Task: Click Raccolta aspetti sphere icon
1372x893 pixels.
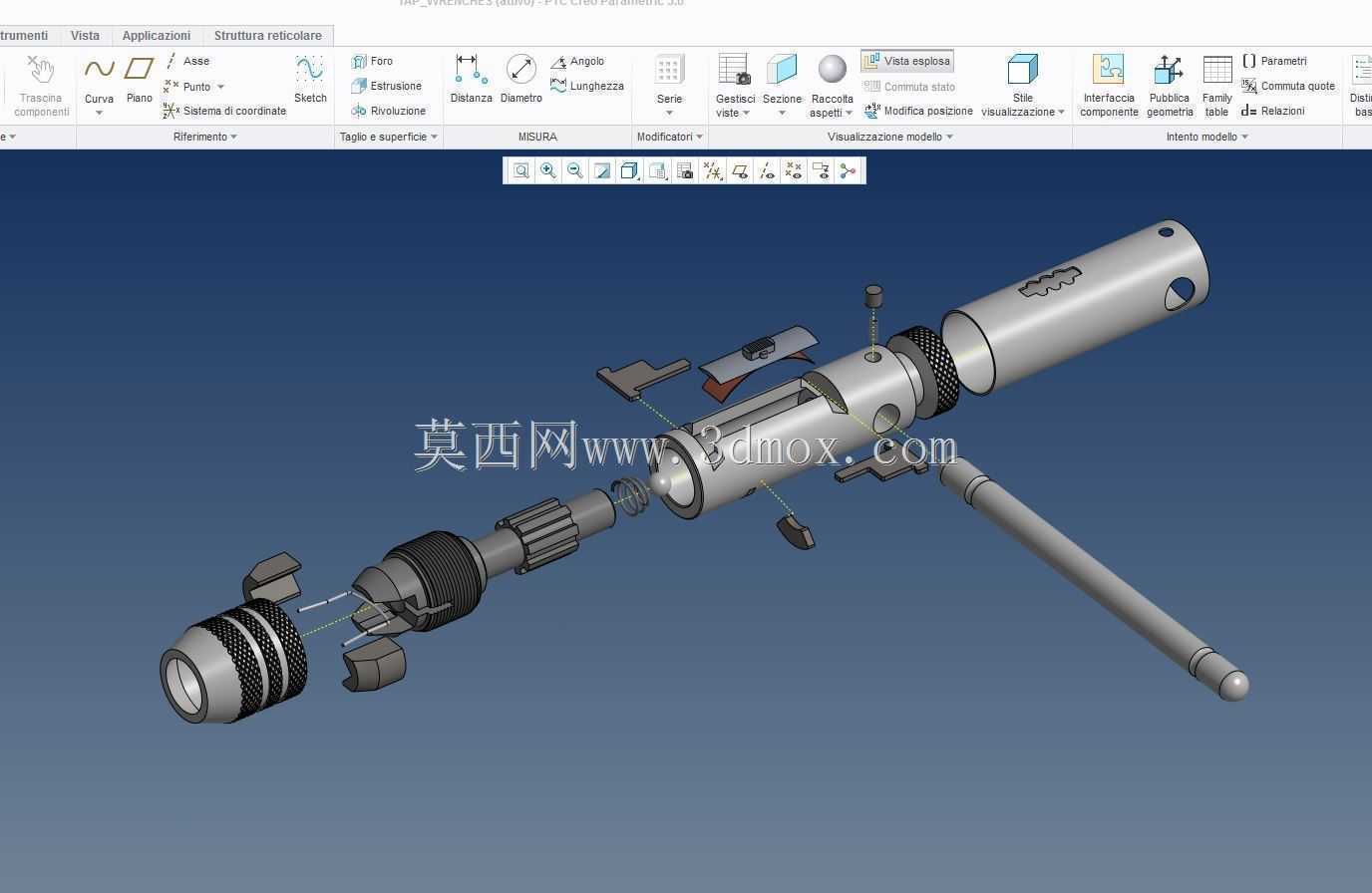Action: [x=832, y=70]
